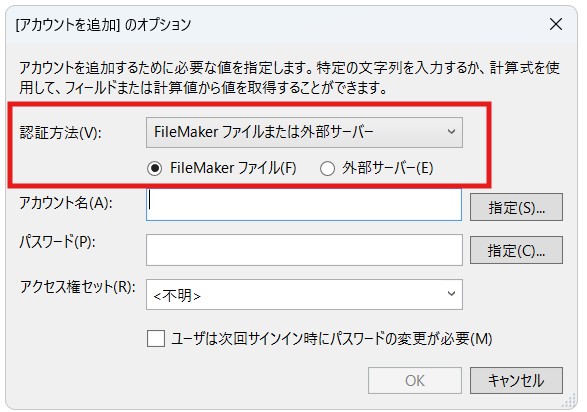Focus the アカウント名 text field
Screen dimensions: 587x412
[304, 204]
